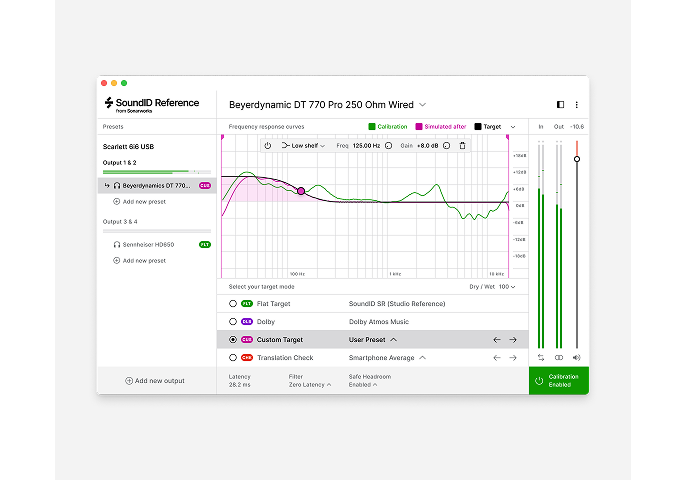
Task: Click the SoundID Reference logo
Action: point(151,105)
